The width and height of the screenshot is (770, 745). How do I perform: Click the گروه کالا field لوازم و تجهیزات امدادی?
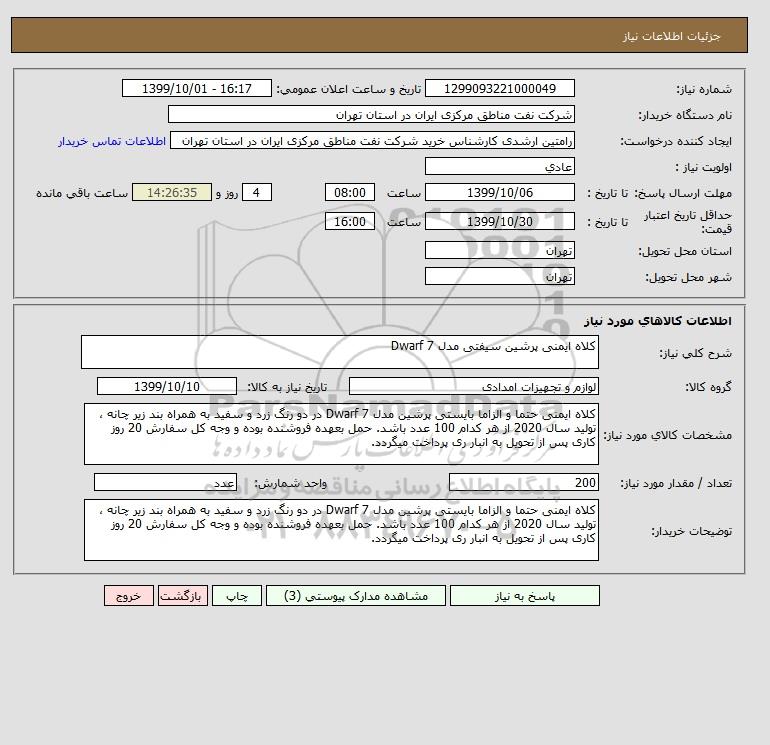tap(473, 386)
